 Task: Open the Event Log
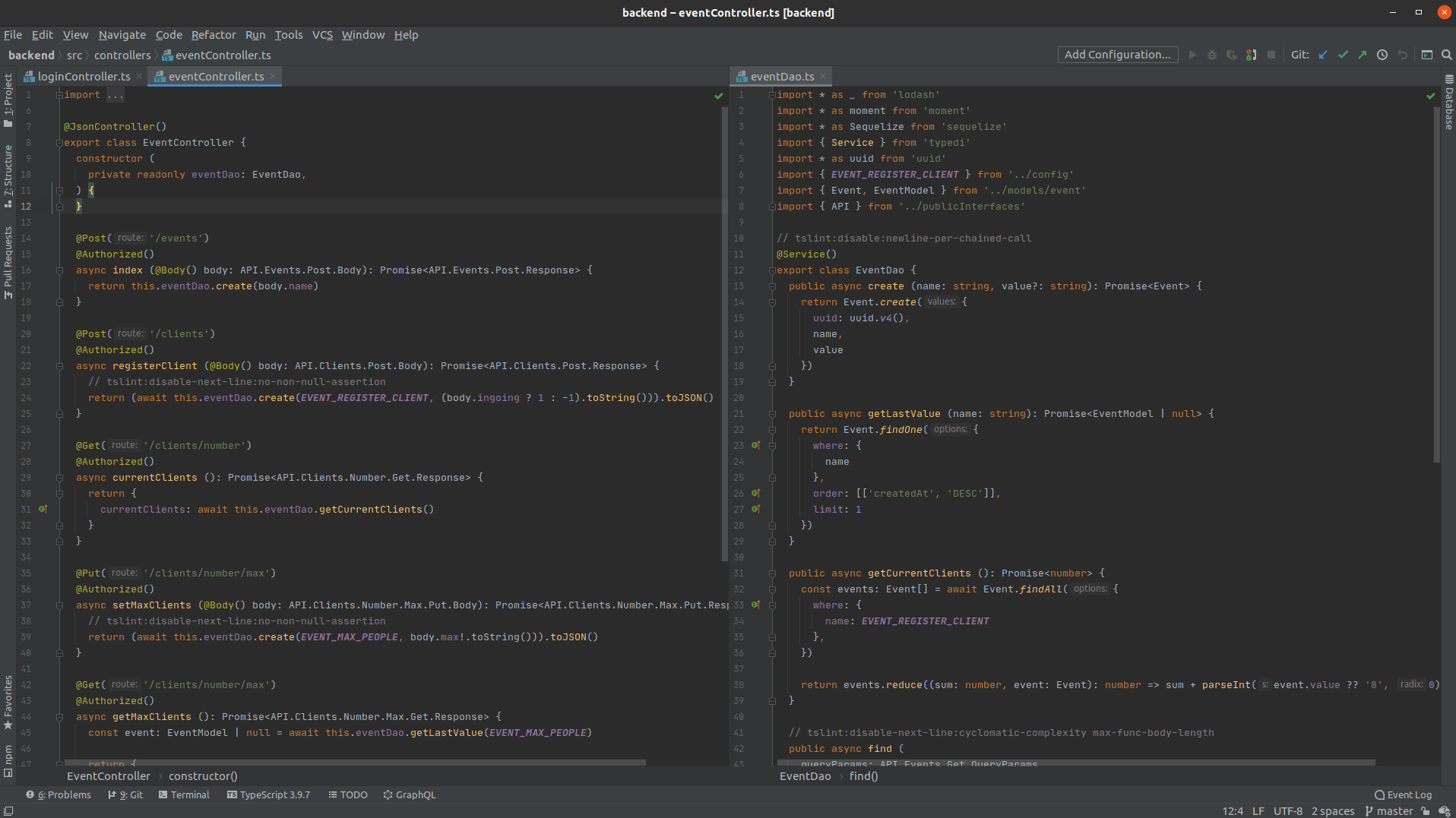coord(1402,794)
